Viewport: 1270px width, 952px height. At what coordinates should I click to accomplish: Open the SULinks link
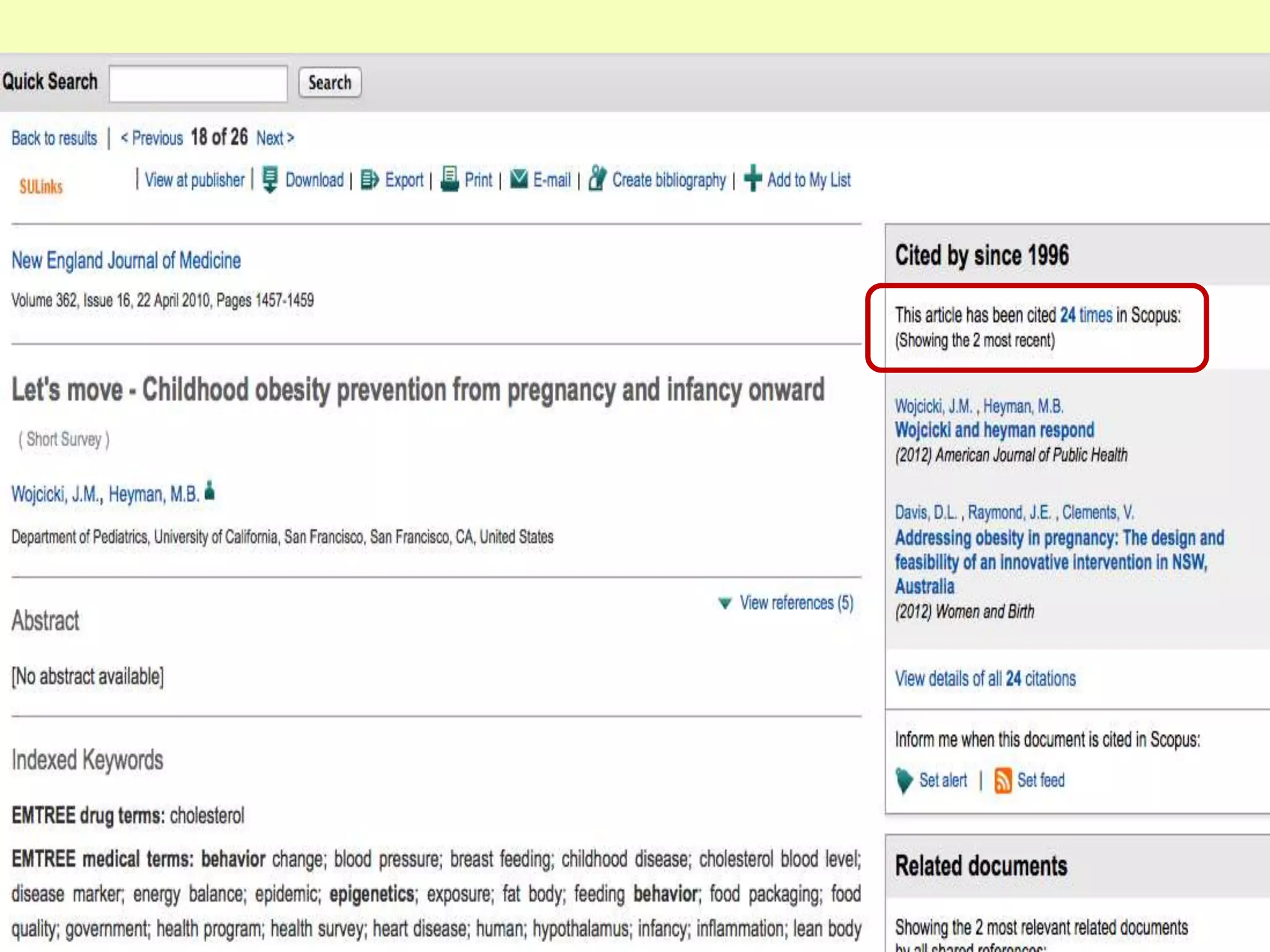click(41, 187)
